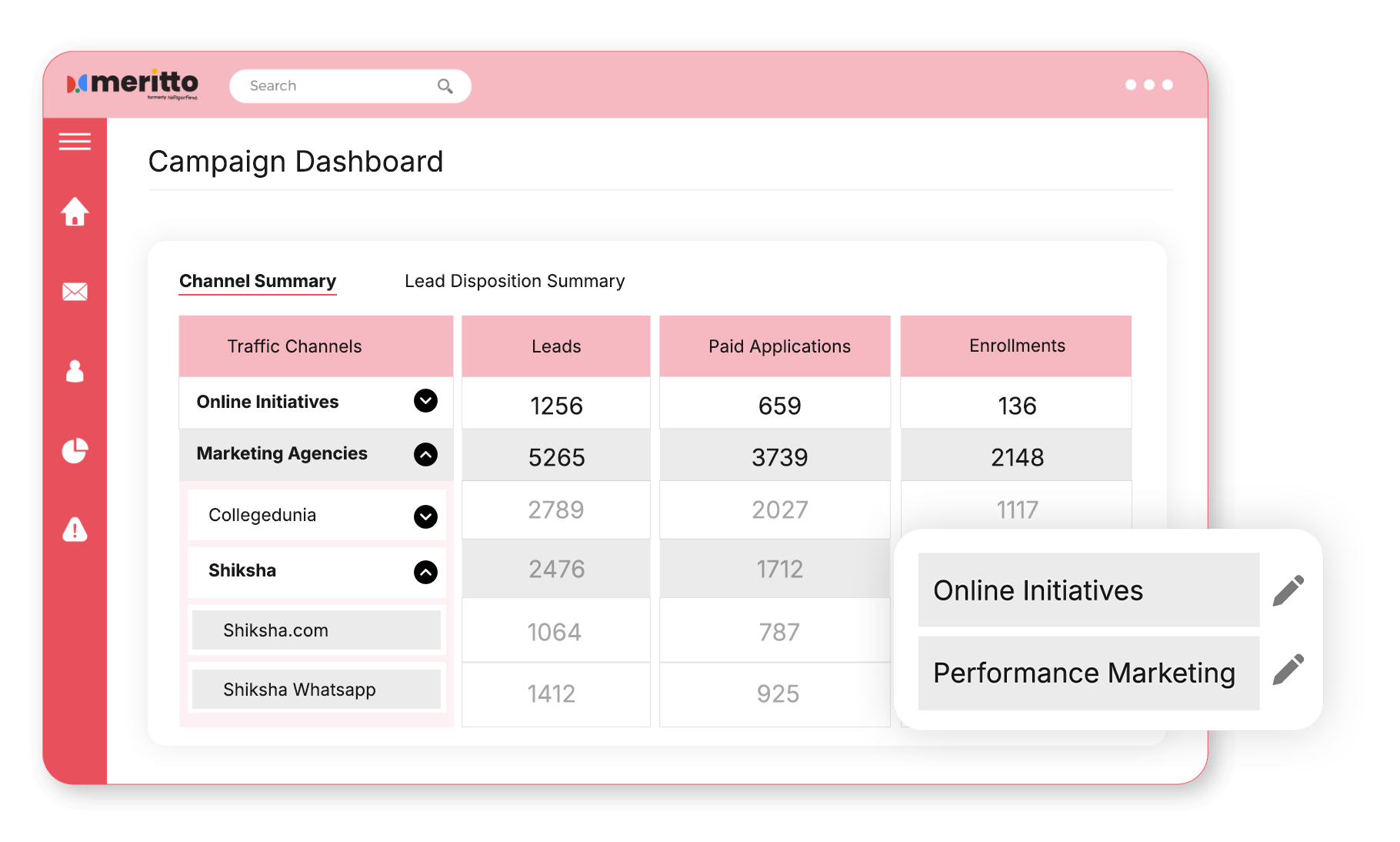Click the Shiksha Whatsapp row label

(299, 690)
